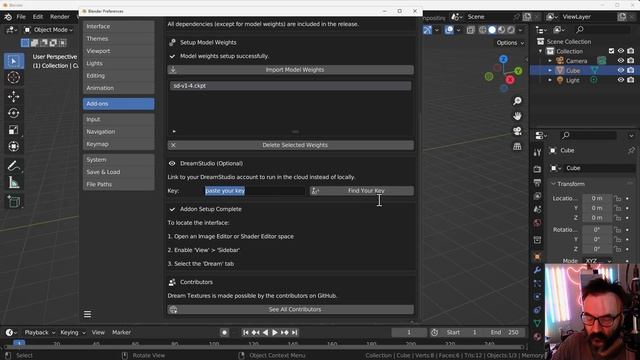Viewport: 640px width, 360px height.
Task: Toggle Collection exclude checkbox
Action: click(x=611, y=51)
